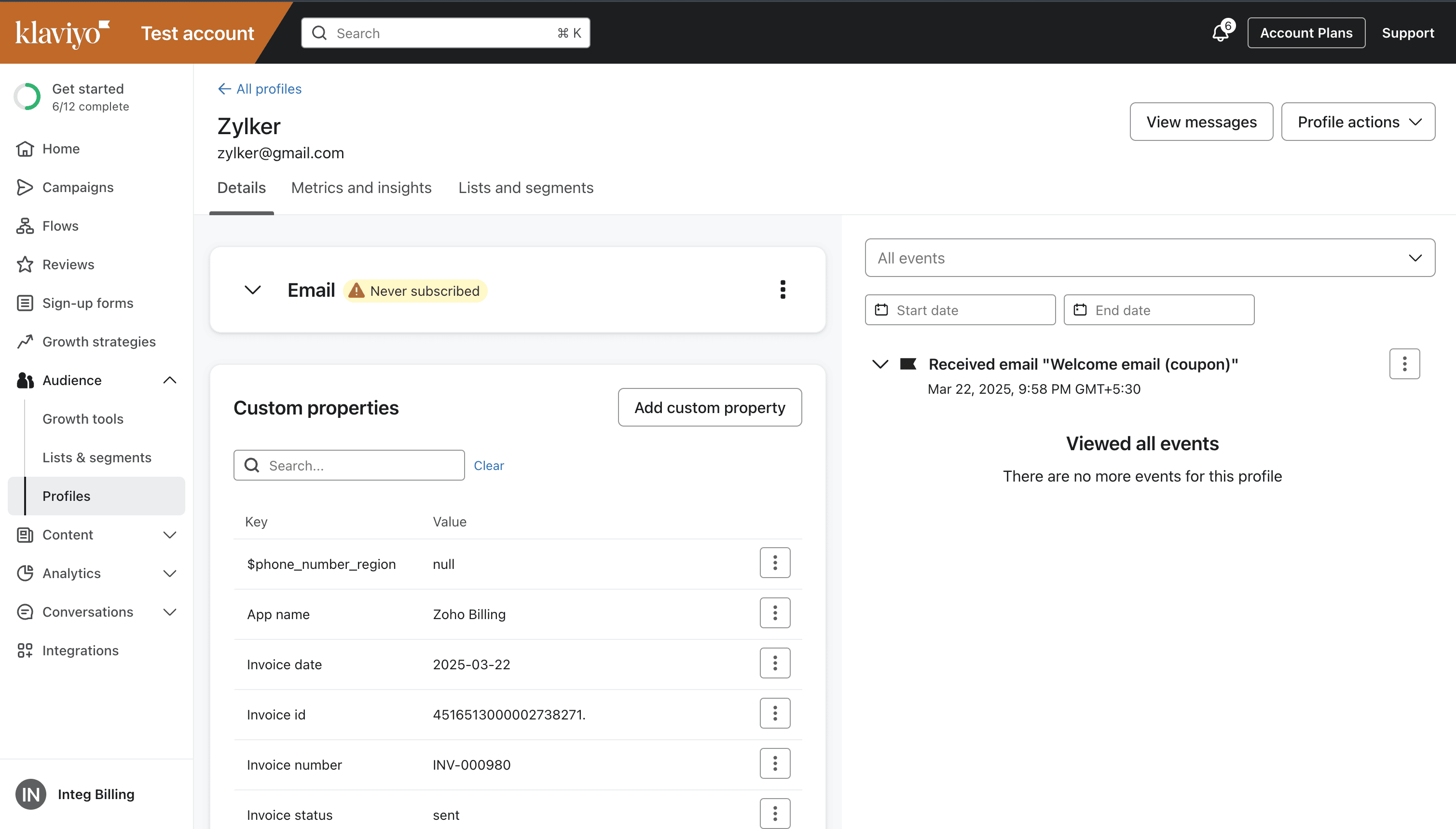Open options for $phone_number_region property

(775, 563)
